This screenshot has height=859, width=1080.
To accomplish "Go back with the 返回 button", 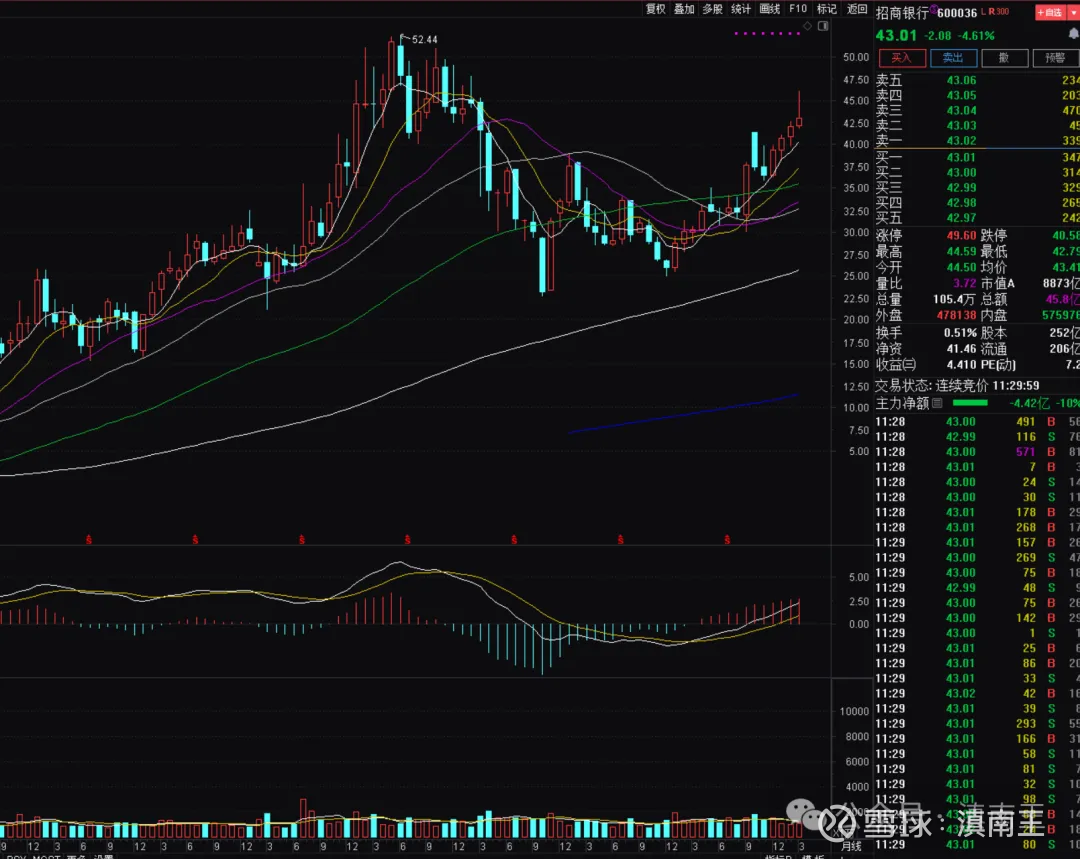I will pyautogui.click(x=857, y=9).
